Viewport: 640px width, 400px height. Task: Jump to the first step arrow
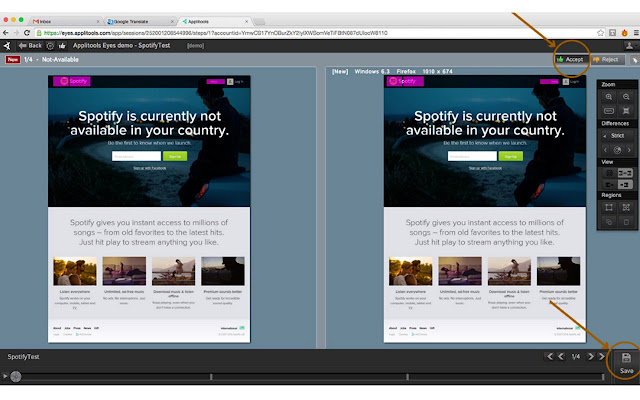pos(549,357)
